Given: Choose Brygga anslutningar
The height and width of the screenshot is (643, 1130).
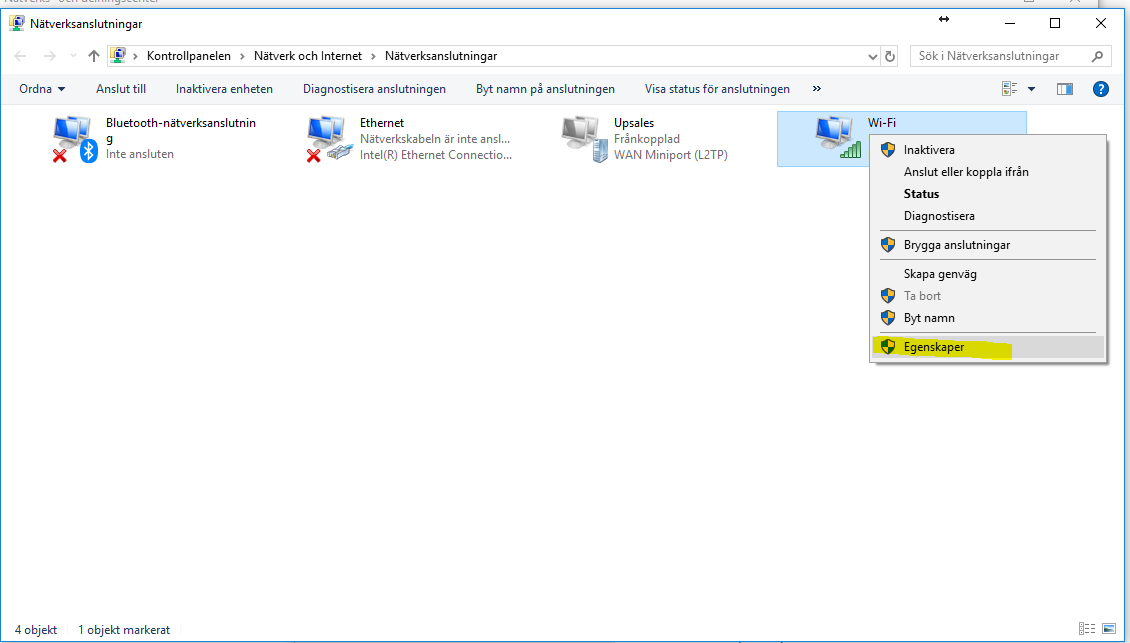Looking at the screenshot, I should 988,244.
